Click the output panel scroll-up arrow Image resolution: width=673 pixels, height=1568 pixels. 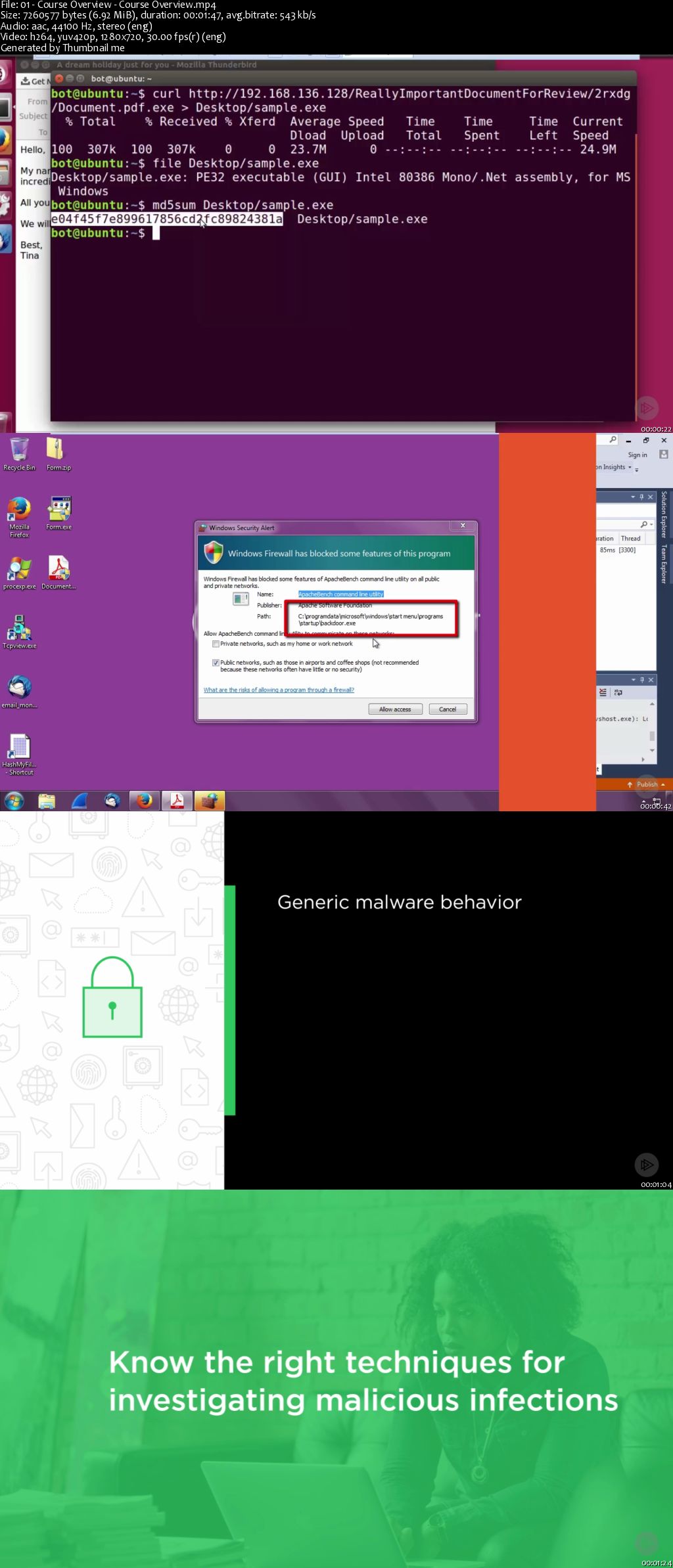point(652,704)
